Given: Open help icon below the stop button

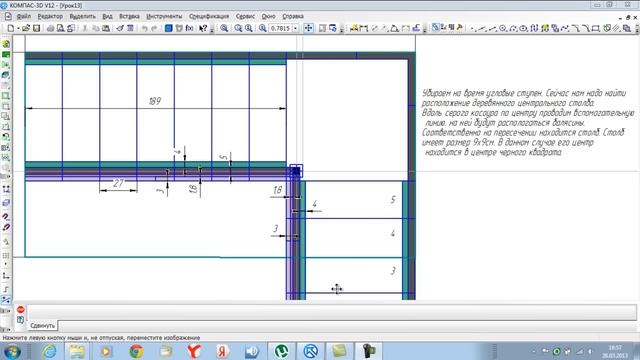Looking at the screenshot, I should pos(20,320).
